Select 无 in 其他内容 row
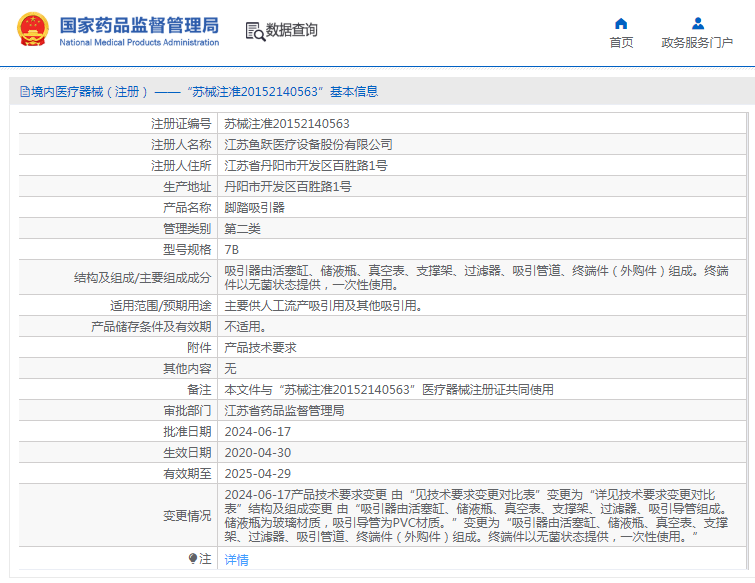Viewport: 755px width, 583px height. point(230,369)
